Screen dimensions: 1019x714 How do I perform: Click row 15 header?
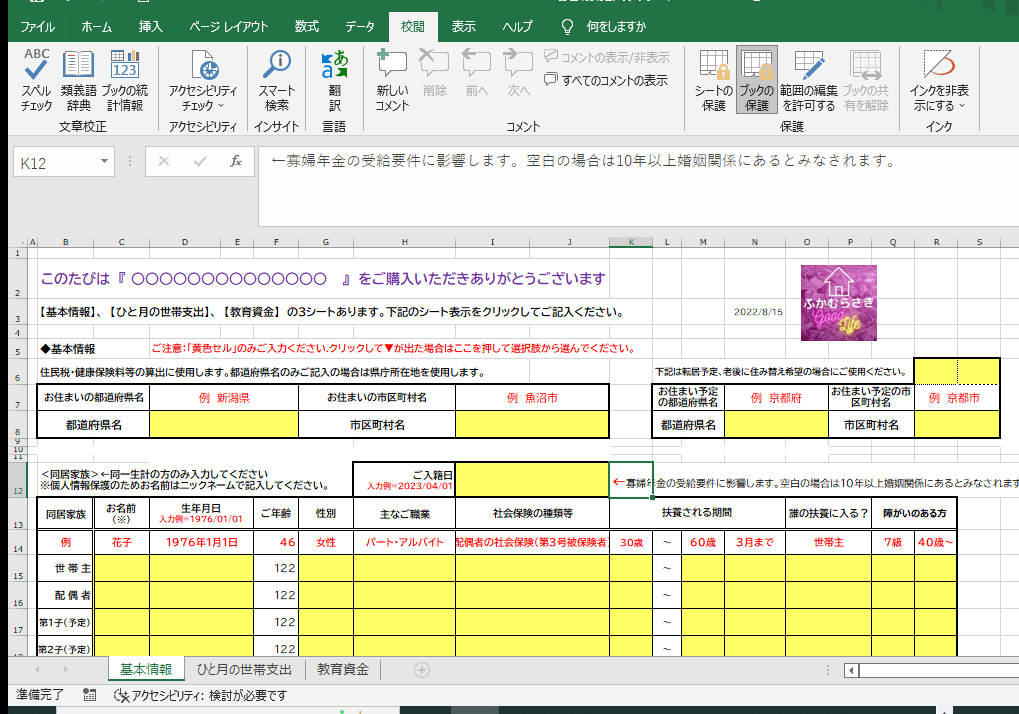click(18, 569)
